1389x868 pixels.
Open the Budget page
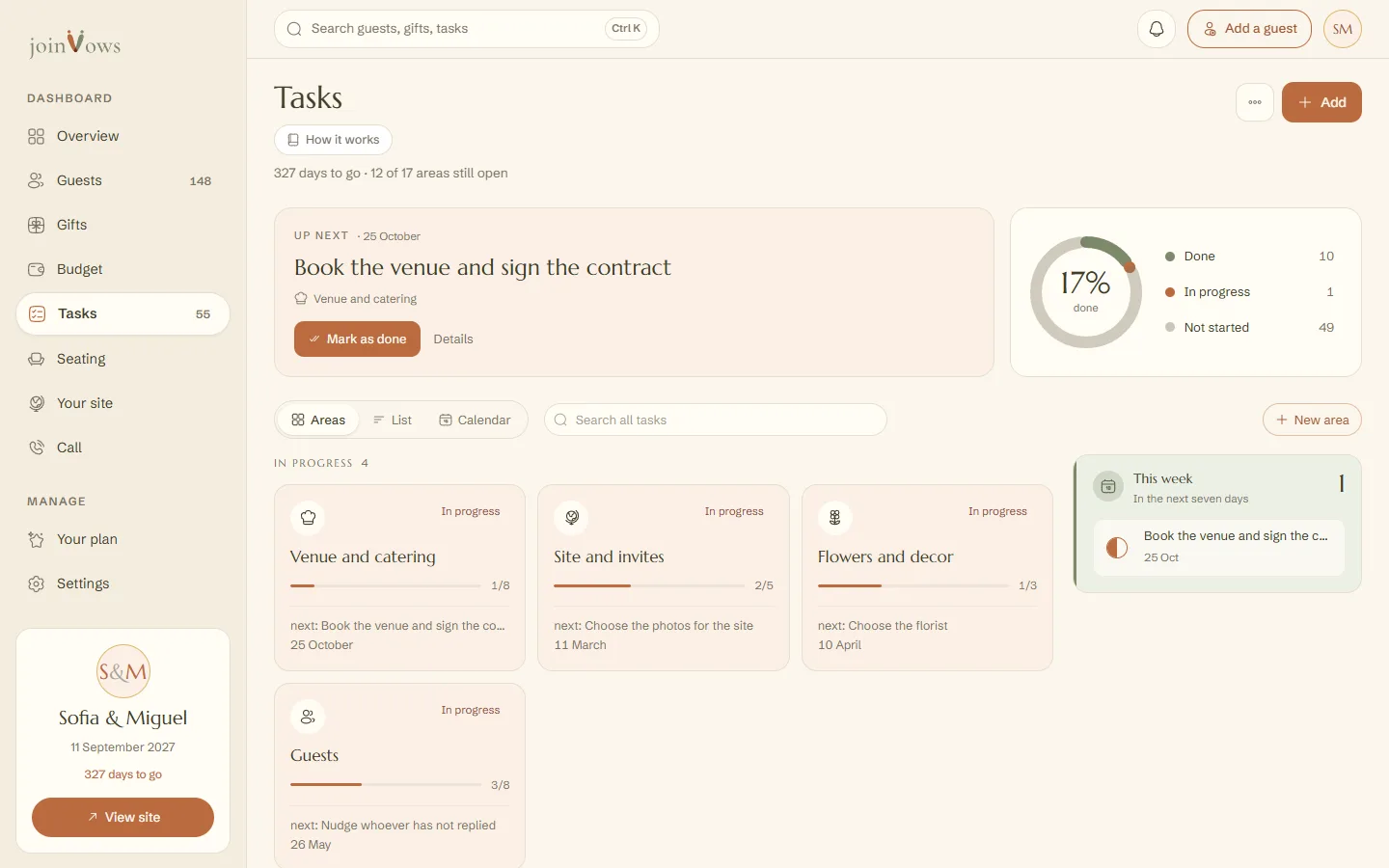point(123,269)
